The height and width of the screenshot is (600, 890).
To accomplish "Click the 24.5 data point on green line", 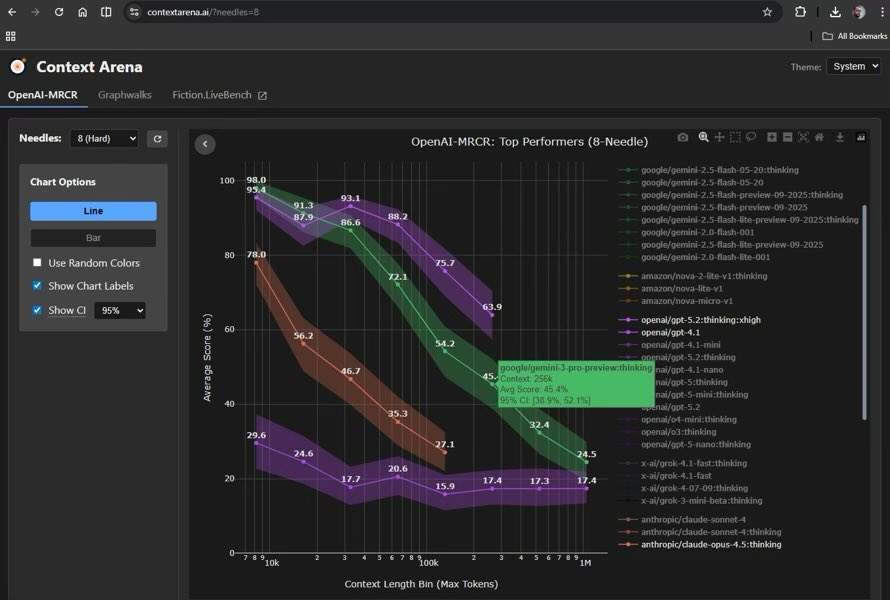I will click(x=587, y=462).
